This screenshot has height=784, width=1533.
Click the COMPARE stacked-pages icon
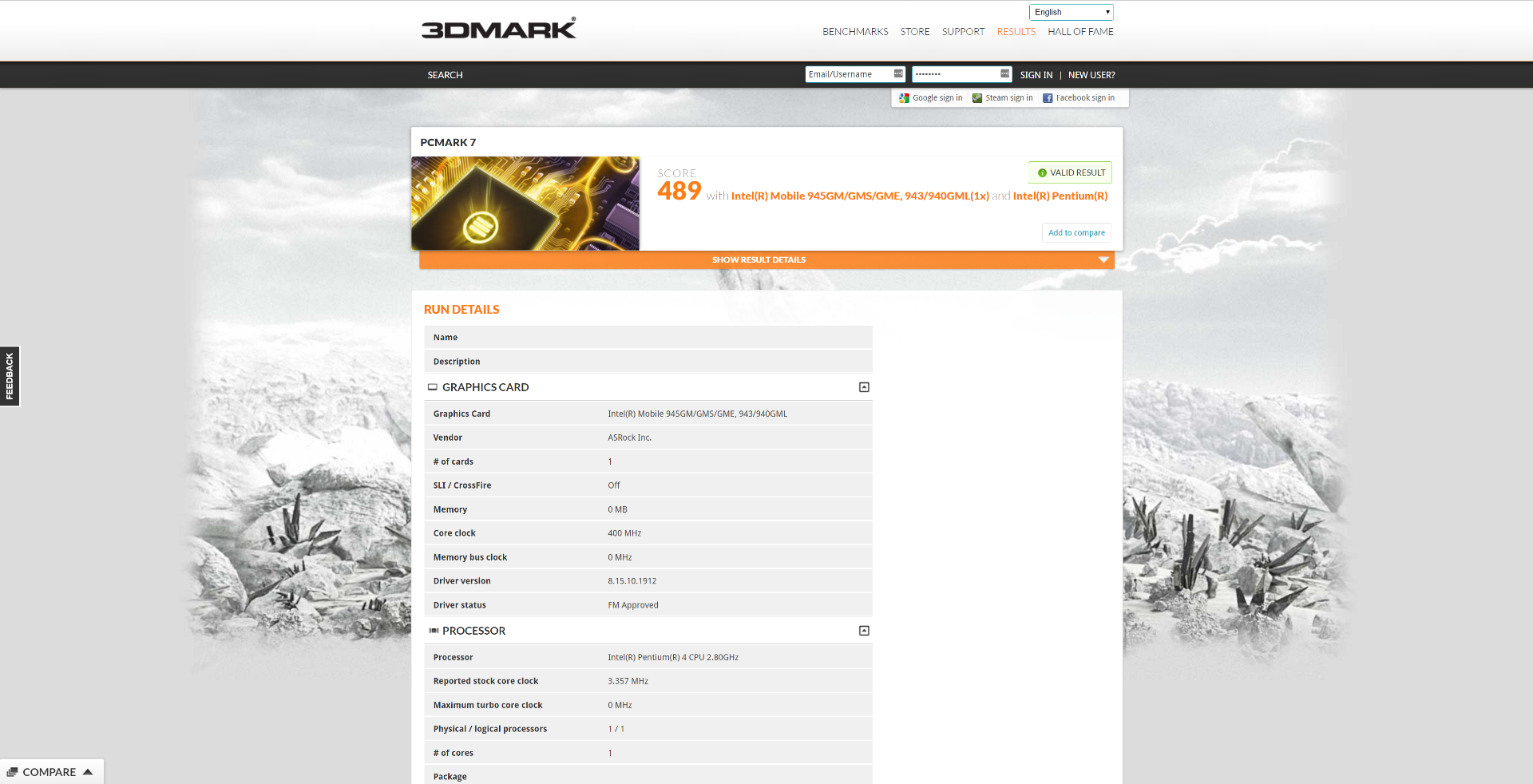[x=12, y=772]
